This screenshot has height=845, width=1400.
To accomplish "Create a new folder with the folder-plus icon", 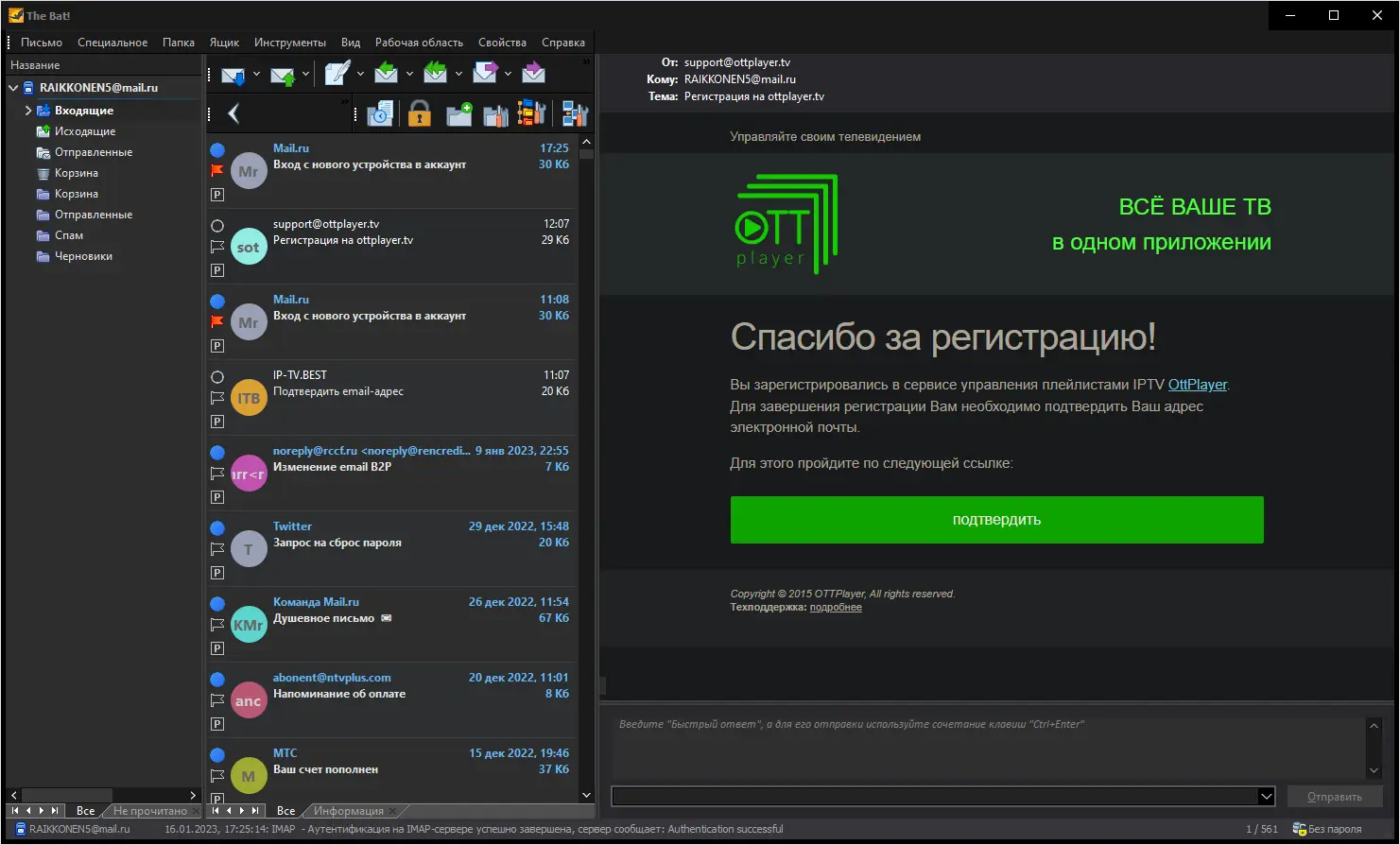I will (x=458, y=113).
